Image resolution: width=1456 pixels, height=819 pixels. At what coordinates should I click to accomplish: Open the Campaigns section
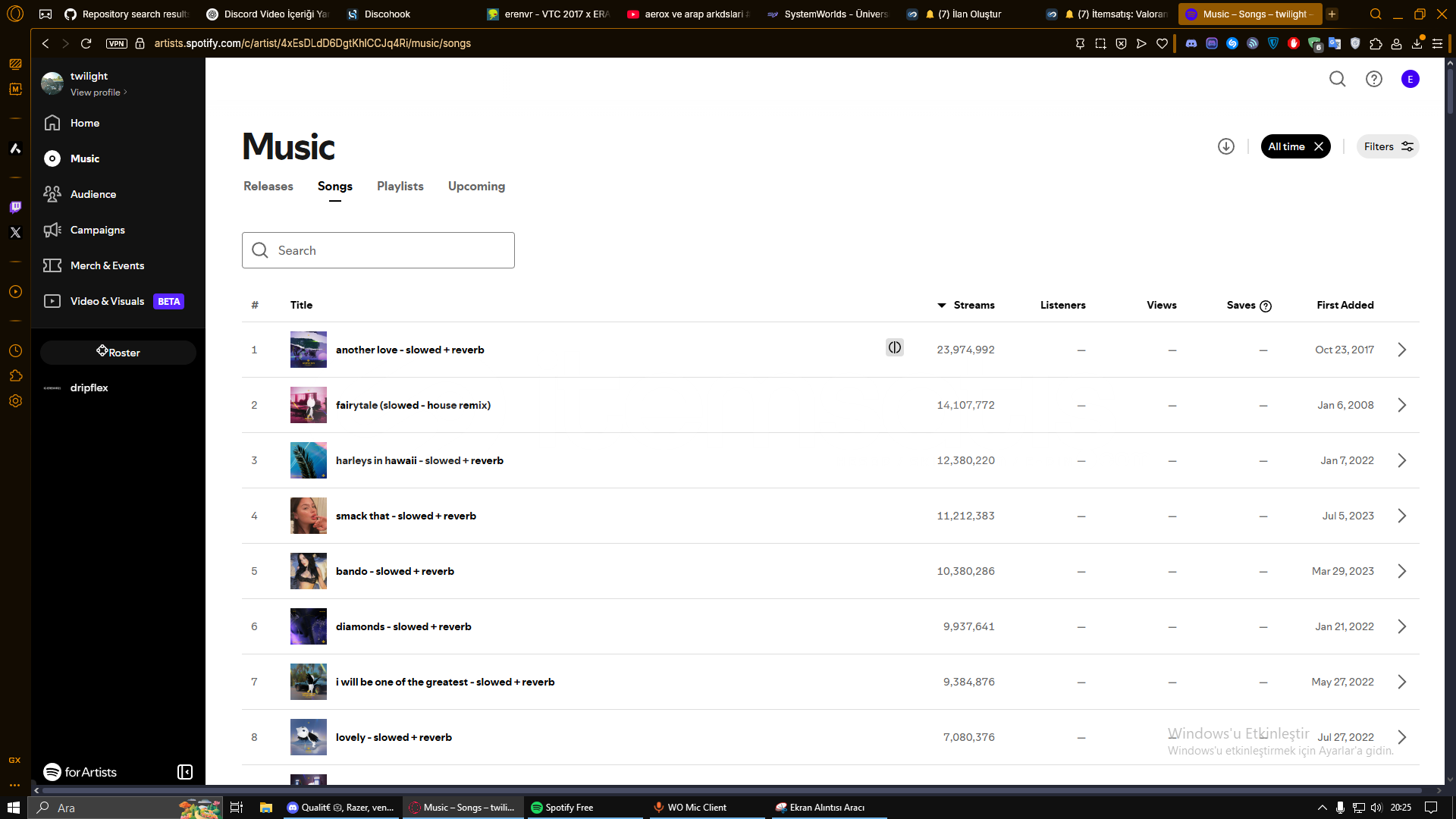click(x=84, y=230)
